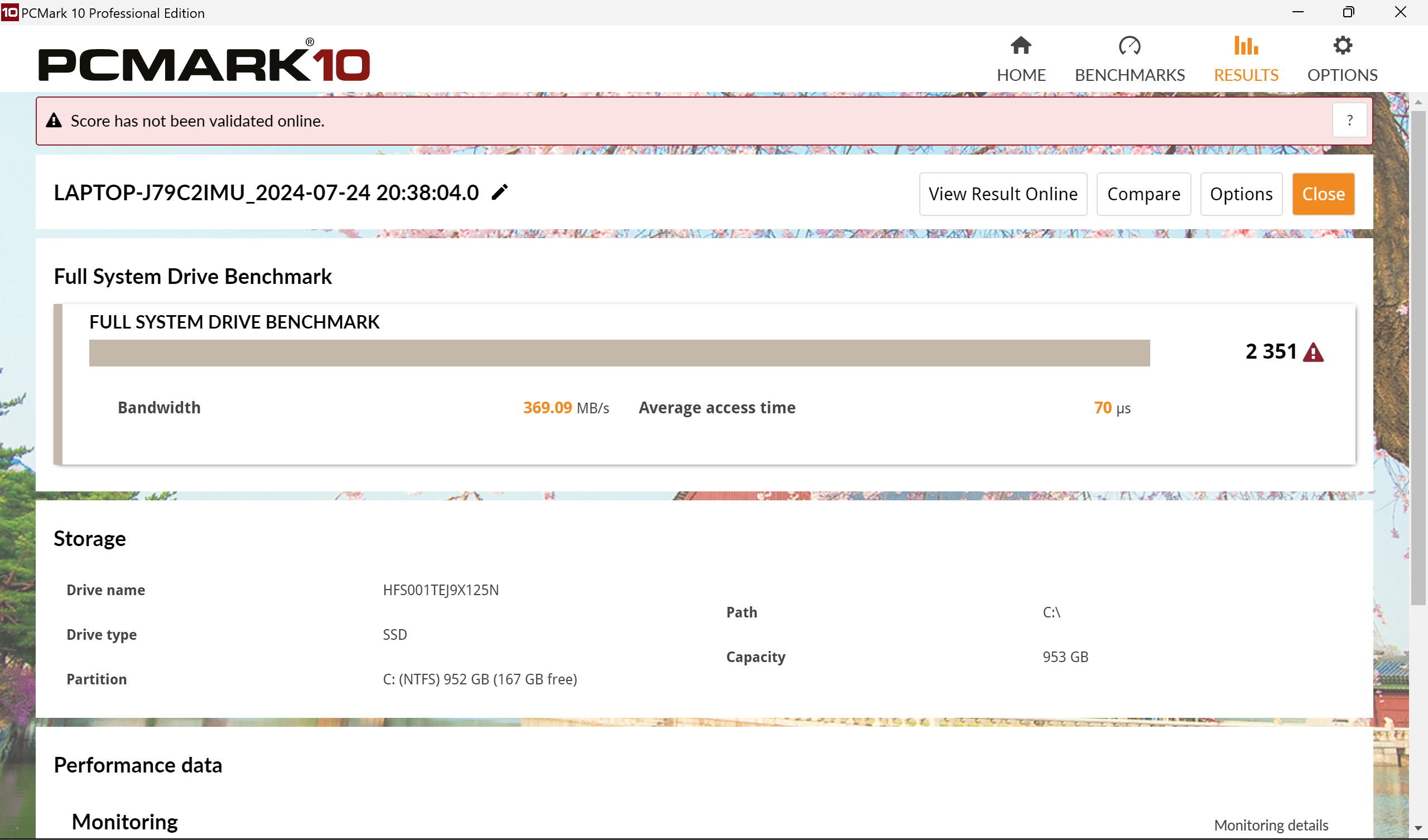Click the Close button
This screenshot has width=1428, height=840.
pyautogui.click(x=1322, y=194)
